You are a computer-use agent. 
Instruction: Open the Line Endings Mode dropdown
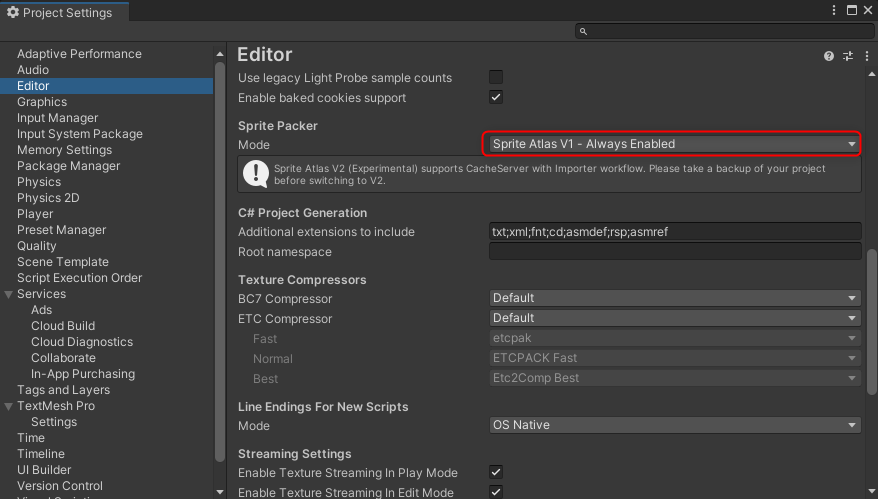click(x=674, y=425)
